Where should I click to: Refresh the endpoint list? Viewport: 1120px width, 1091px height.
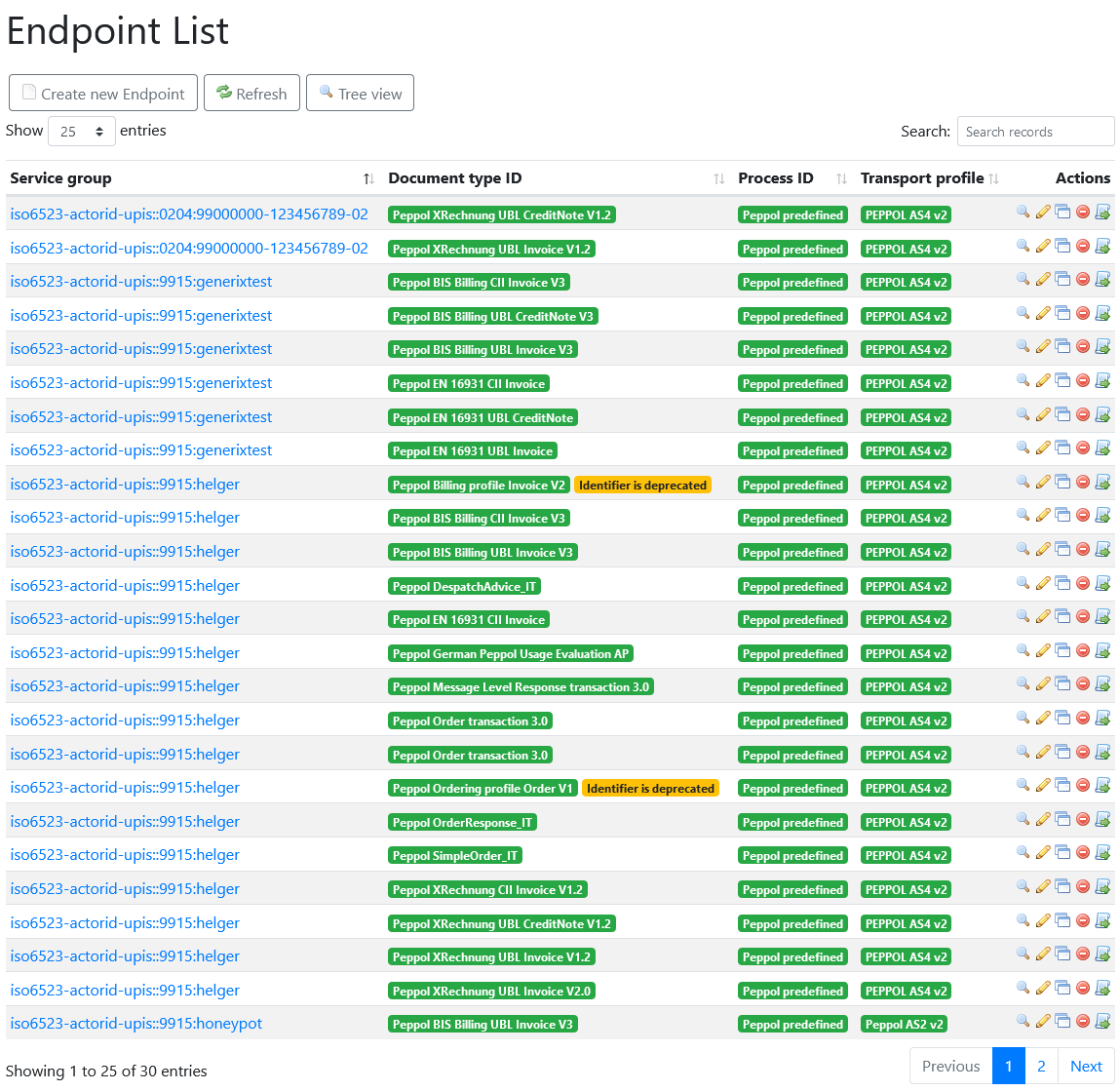pyautogui.click(x=251, y=93)
